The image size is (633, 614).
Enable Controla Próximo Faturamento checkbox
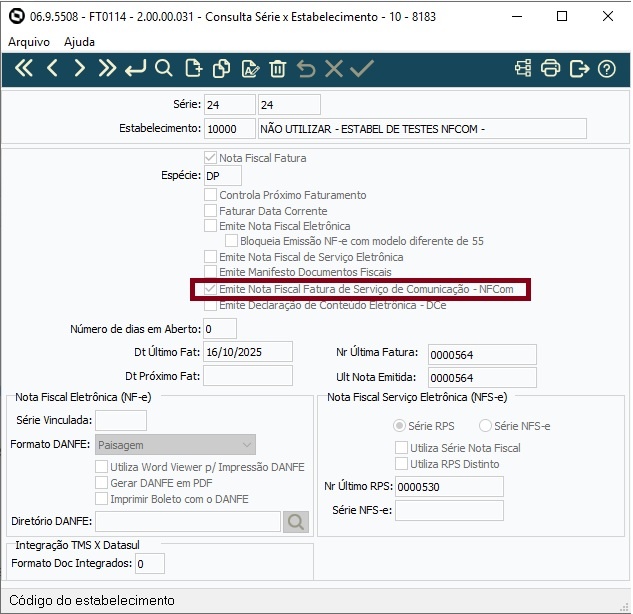[x=210, y=195]
